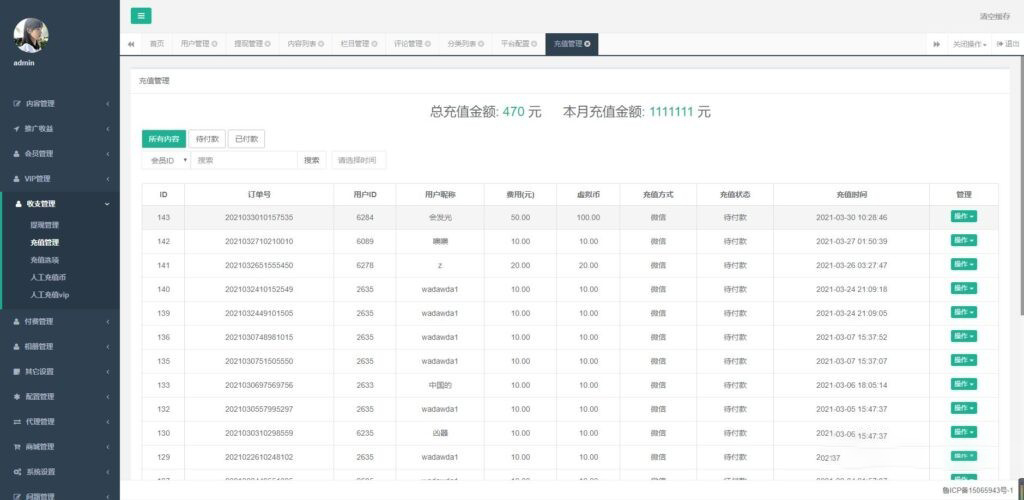Viewport: 1024px width, 500px height.
Task: Click the 清空缓存 link
Action: (x=994, y=16)
